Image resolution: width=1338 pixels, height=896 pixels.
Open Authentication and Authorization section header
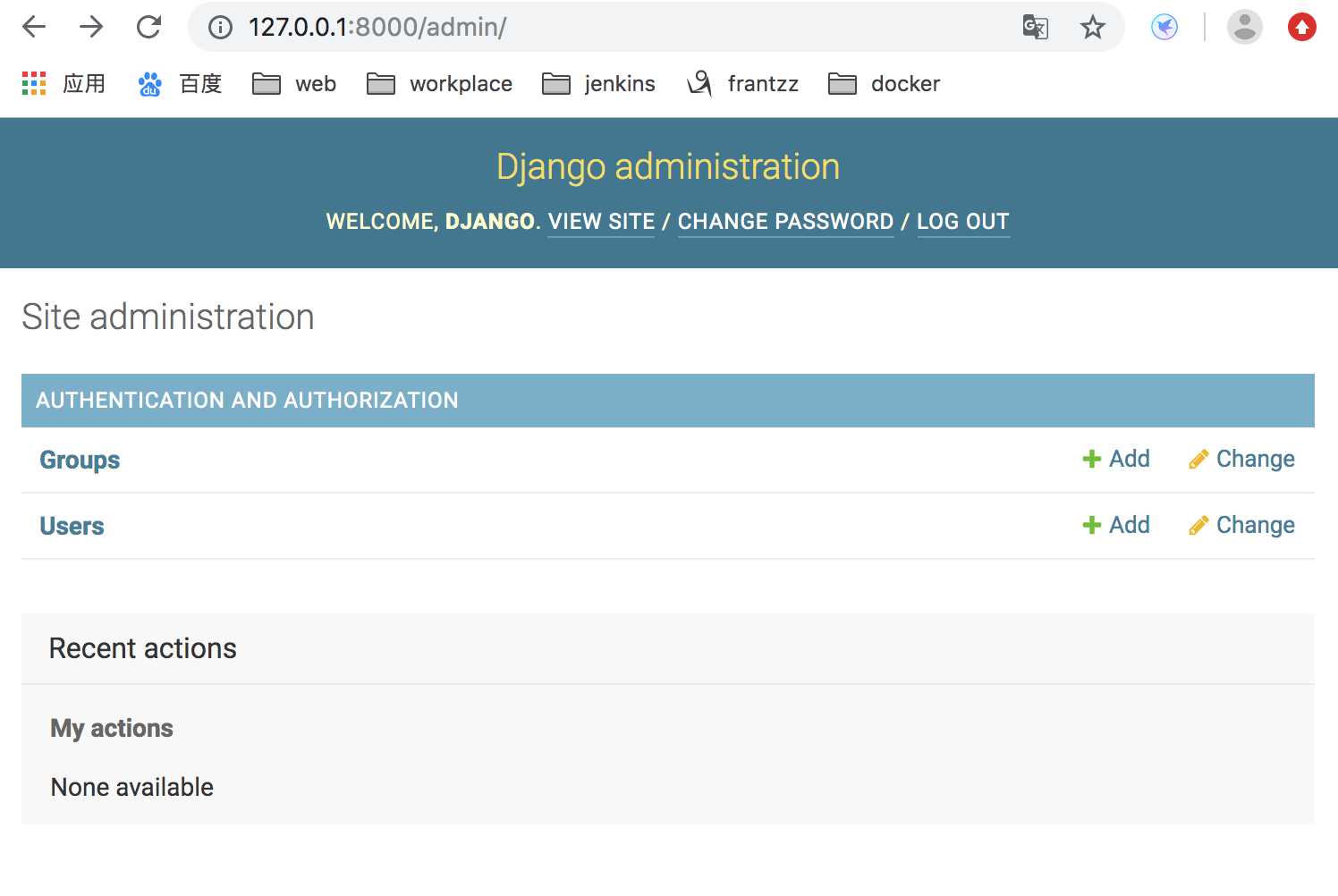(x=247, y=401)
